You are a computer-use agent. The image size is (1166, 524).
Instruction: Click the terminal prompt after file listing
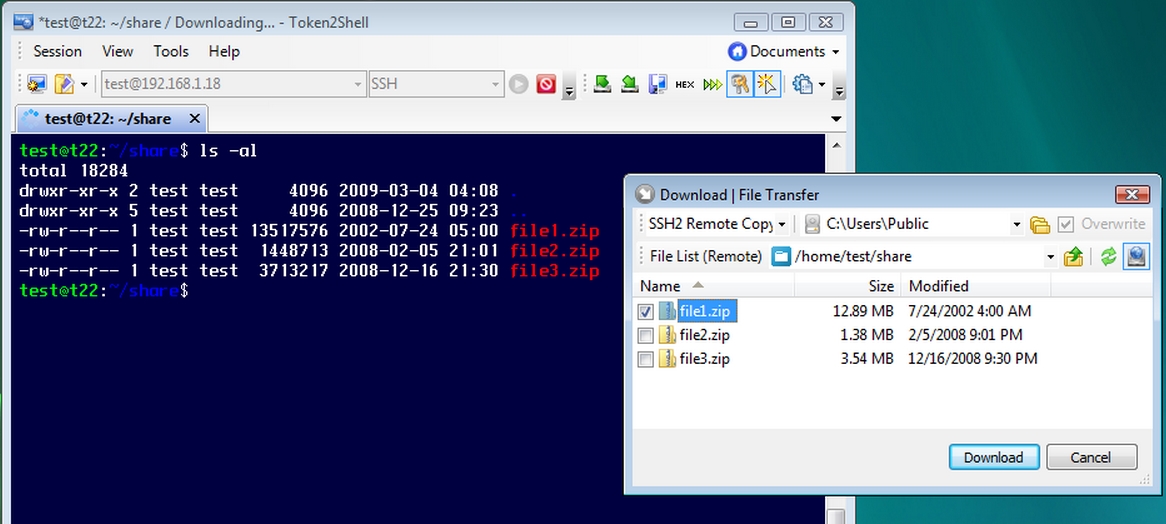103,291
